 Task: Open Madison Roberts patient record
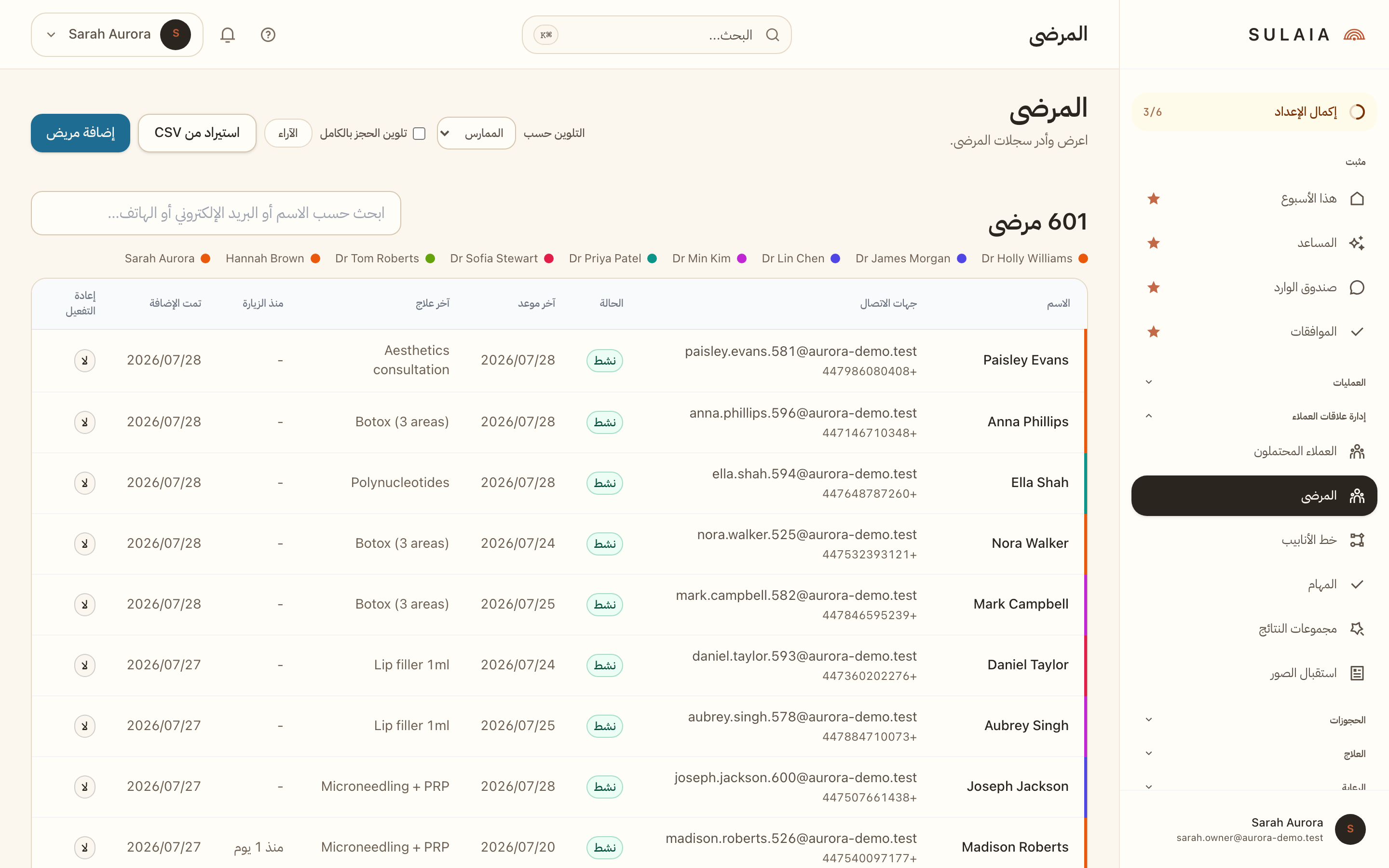point(1015,847)
